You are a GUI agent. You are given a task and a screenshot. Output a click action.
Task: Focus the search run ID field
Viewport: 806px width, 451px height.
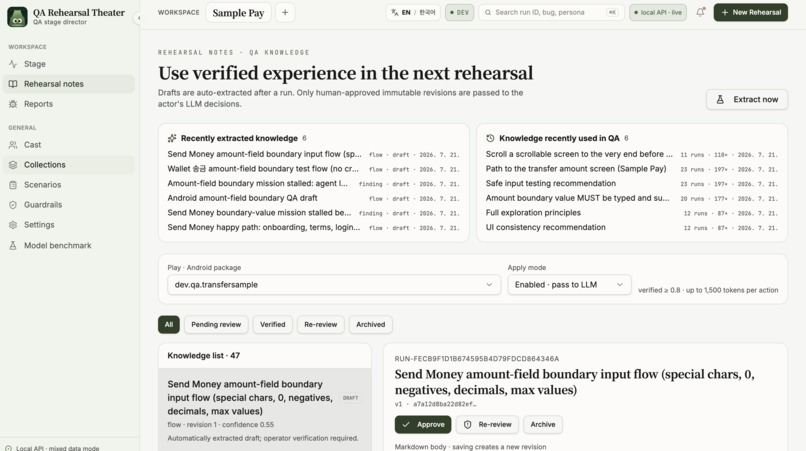552,12
